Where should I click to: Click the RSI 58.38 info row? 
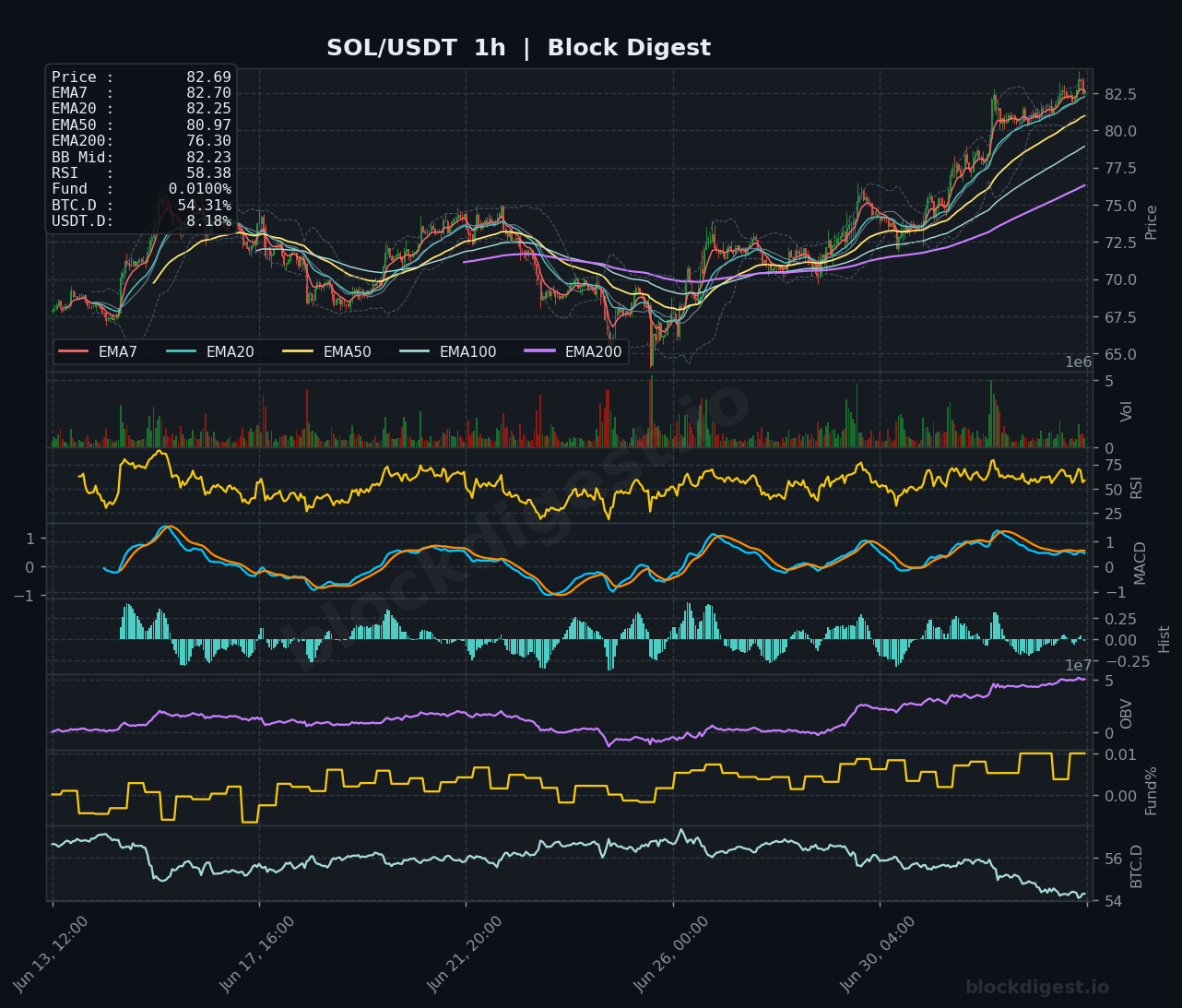click(x=141, y=173)
